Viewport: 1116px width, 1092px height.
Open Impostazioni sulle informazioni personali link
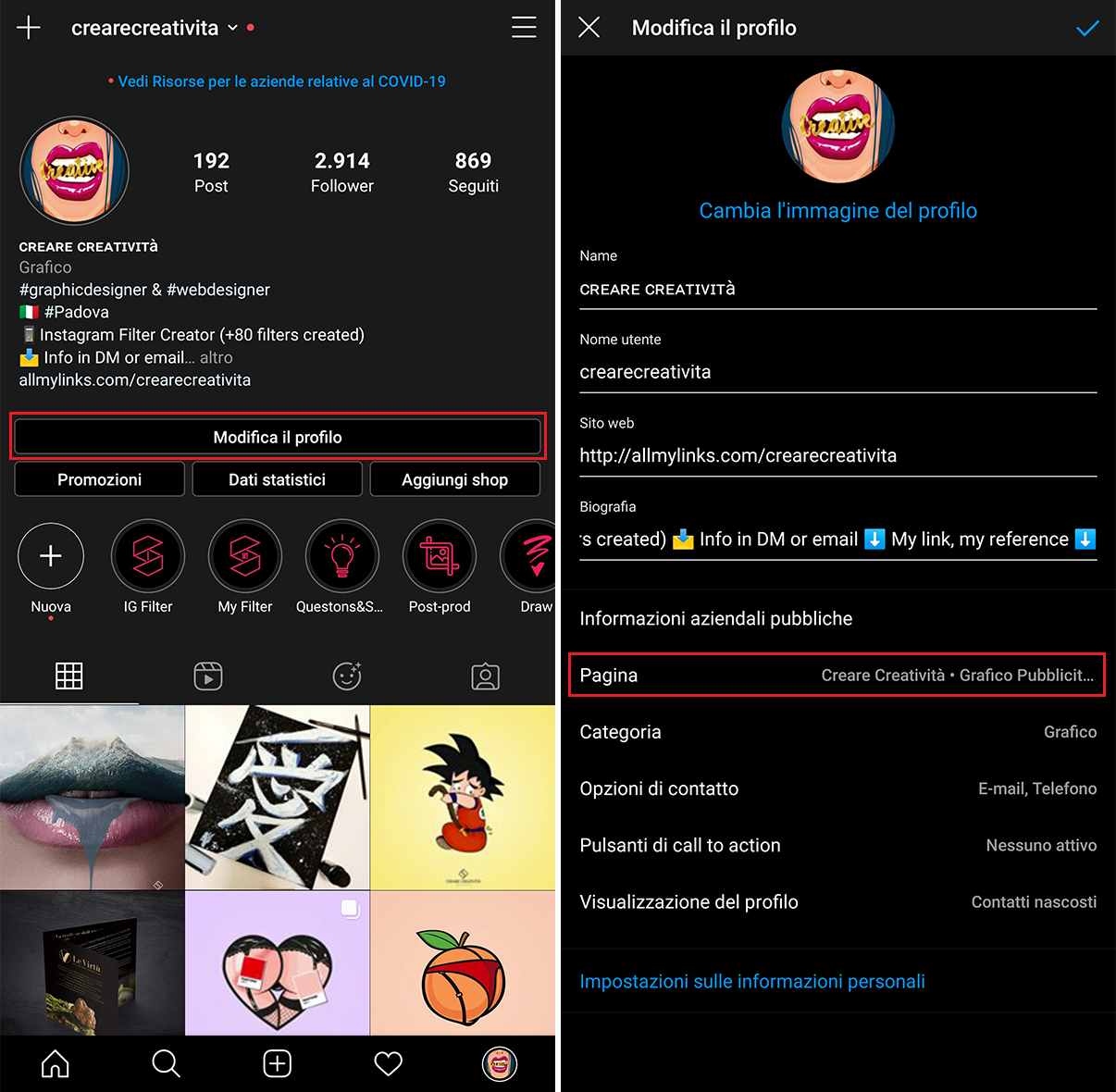click(752, 982)
